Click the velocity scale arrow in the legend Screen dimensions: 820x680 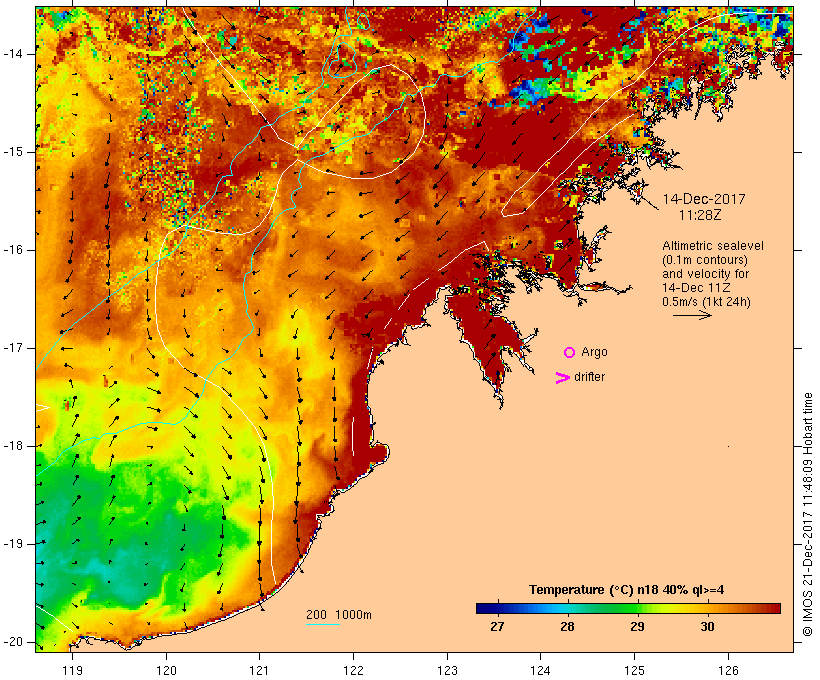[692, 315]
